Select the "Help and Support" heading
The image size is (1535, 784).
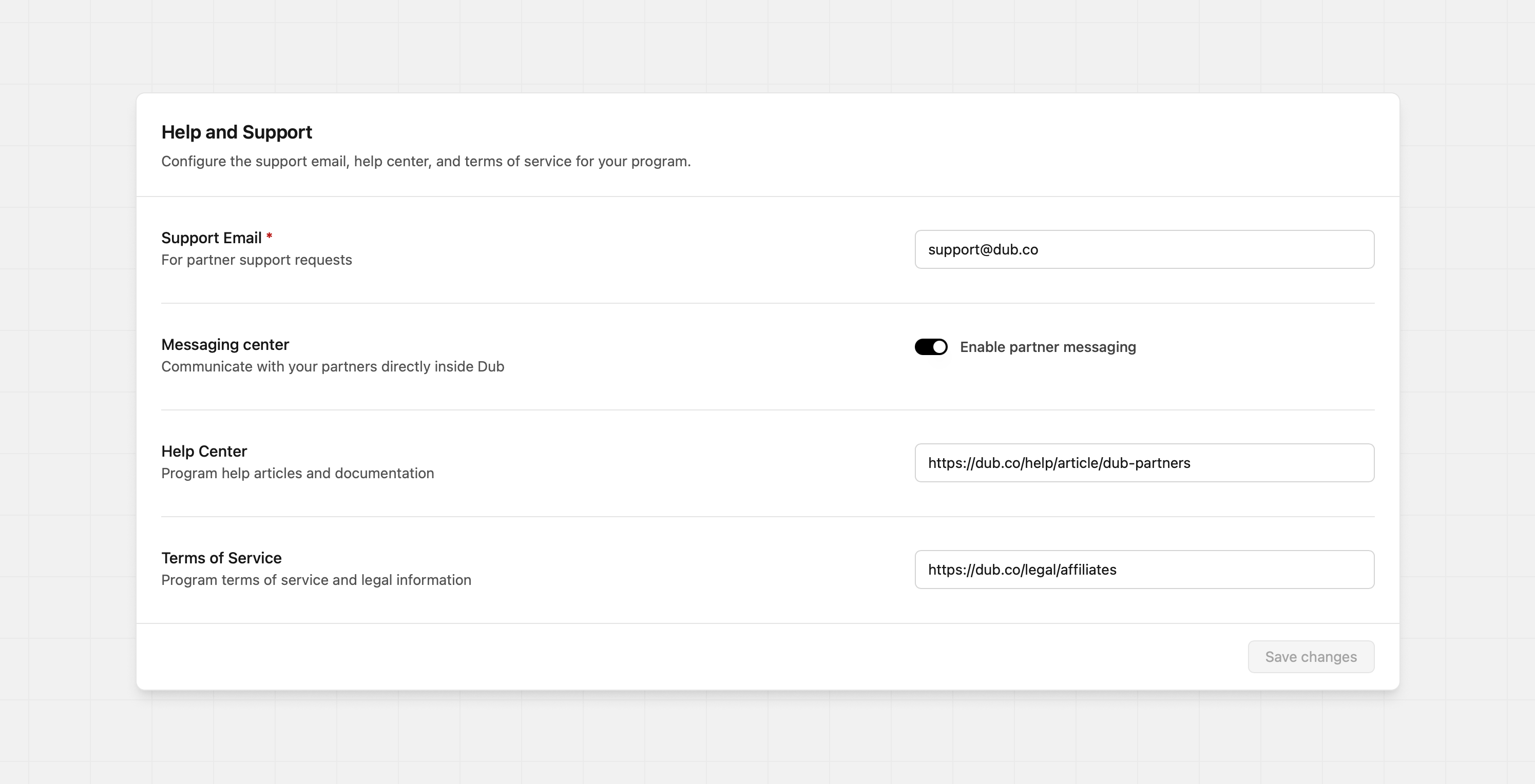pos(237,132)
